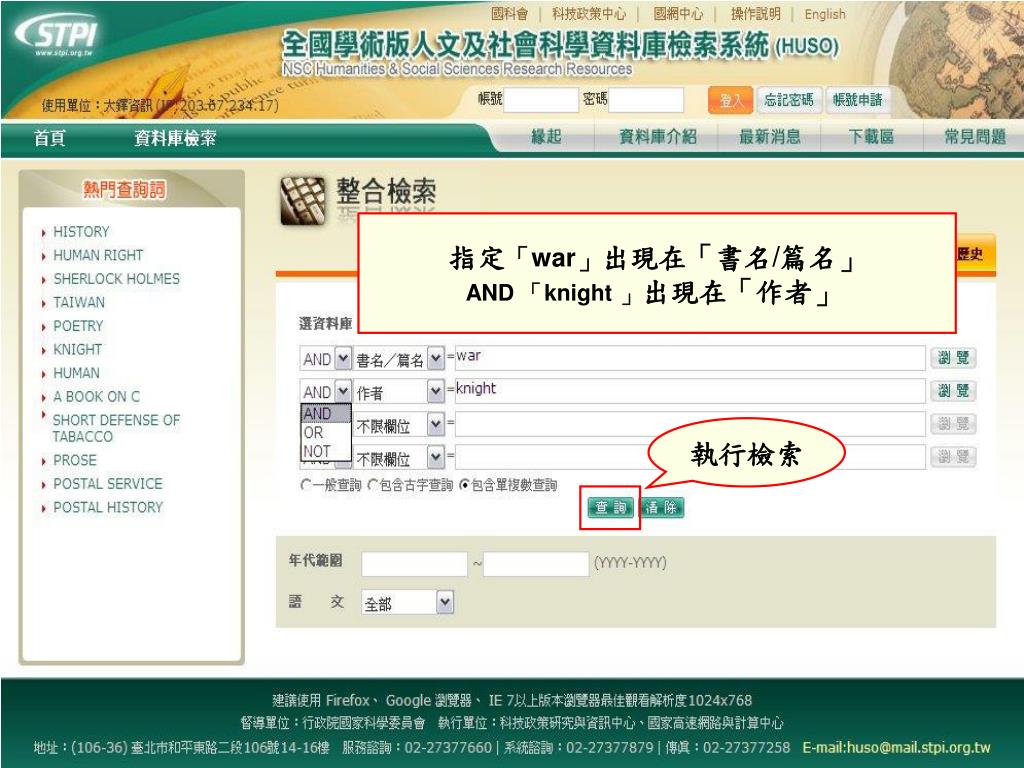This screenshot has width=1024, height=768.
Task: Open 資料庫檢索 in the navigation bar
Action: pyautogui.click(x=175, y=138)
